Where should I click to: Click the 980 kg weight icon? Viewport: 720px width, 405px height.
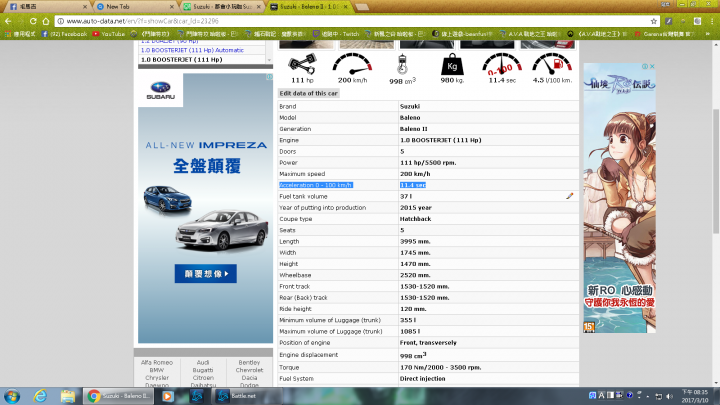pyautogui.click(x=452, y=64)
